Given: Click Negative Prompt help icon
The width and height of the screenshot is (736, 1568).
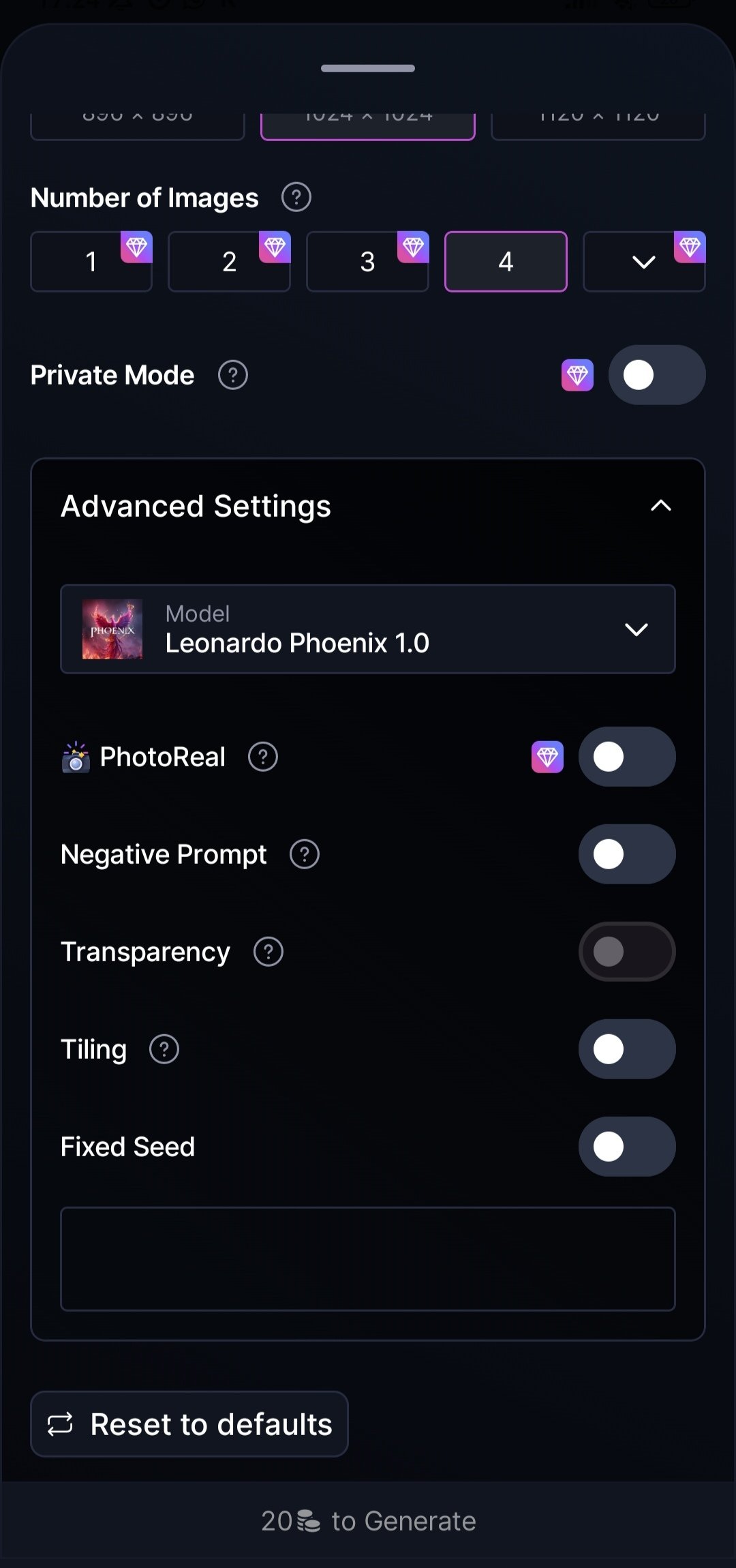Looking at the screenshot, I should pyautogui.click(x=305, y=854).
